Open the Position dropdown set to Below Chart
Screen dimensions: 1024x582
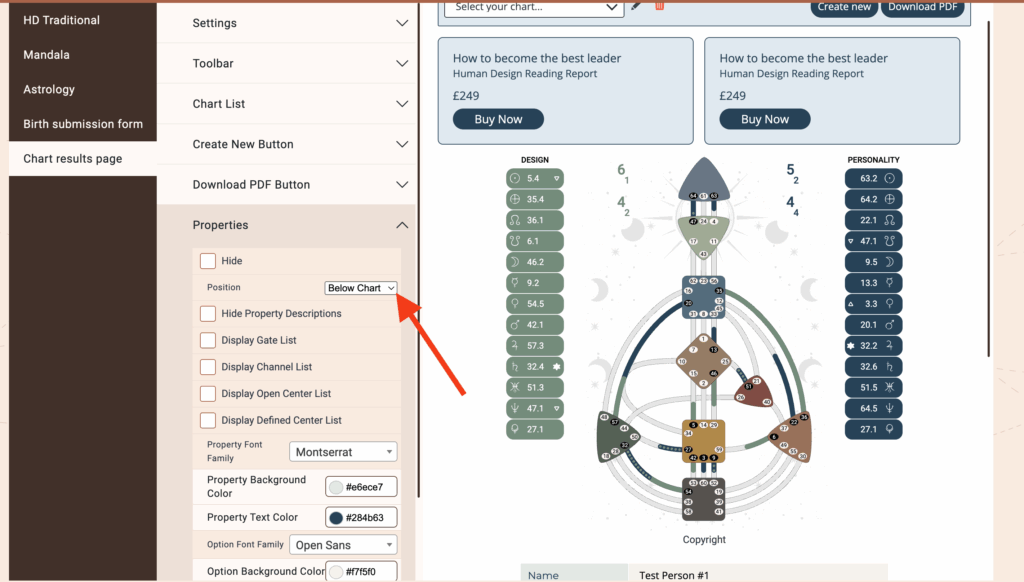(x=361, y=288)
